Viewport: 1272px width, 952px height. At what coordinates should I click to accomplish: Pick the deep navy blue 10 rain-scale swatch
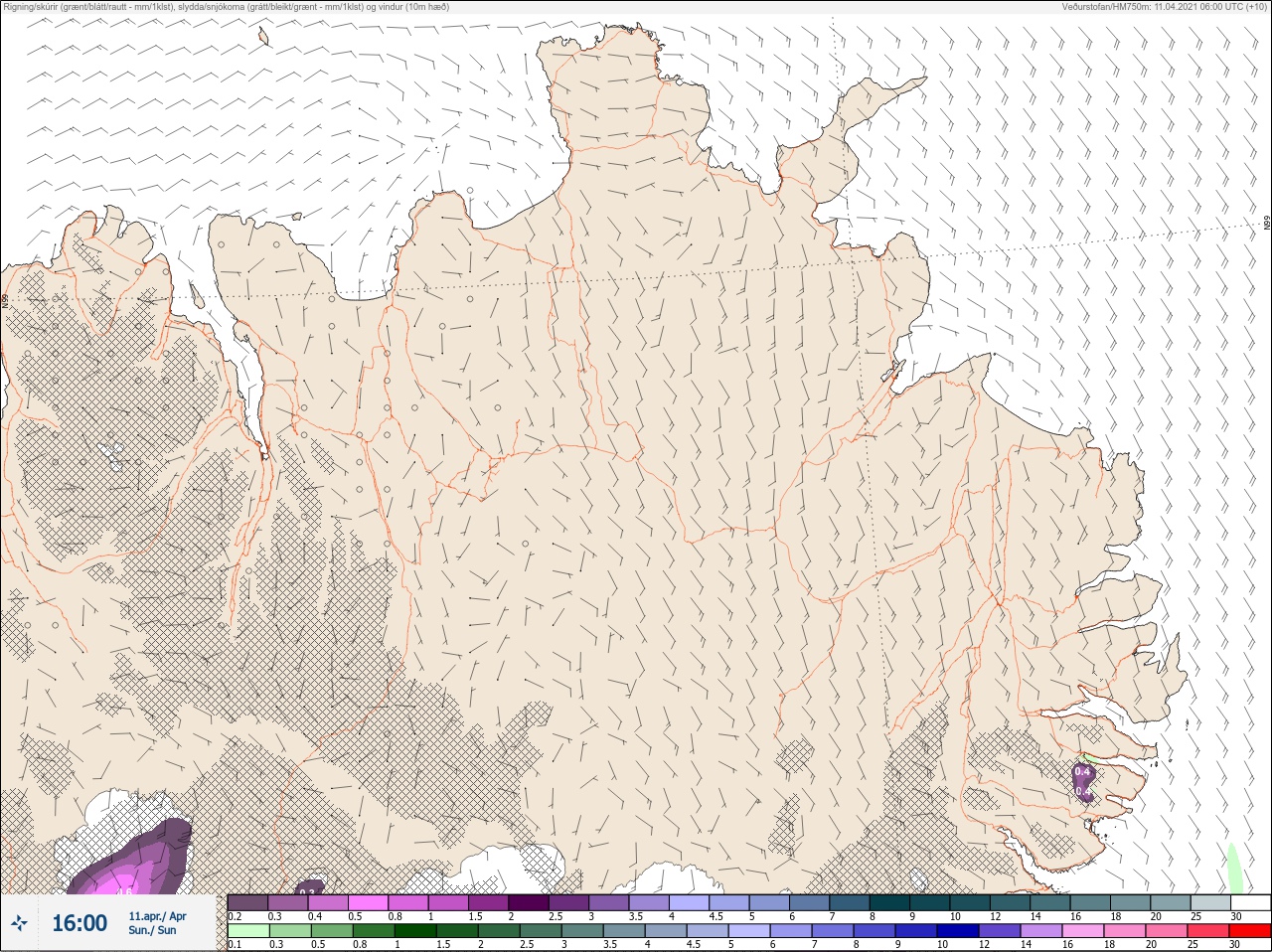(x=958, y=931)
